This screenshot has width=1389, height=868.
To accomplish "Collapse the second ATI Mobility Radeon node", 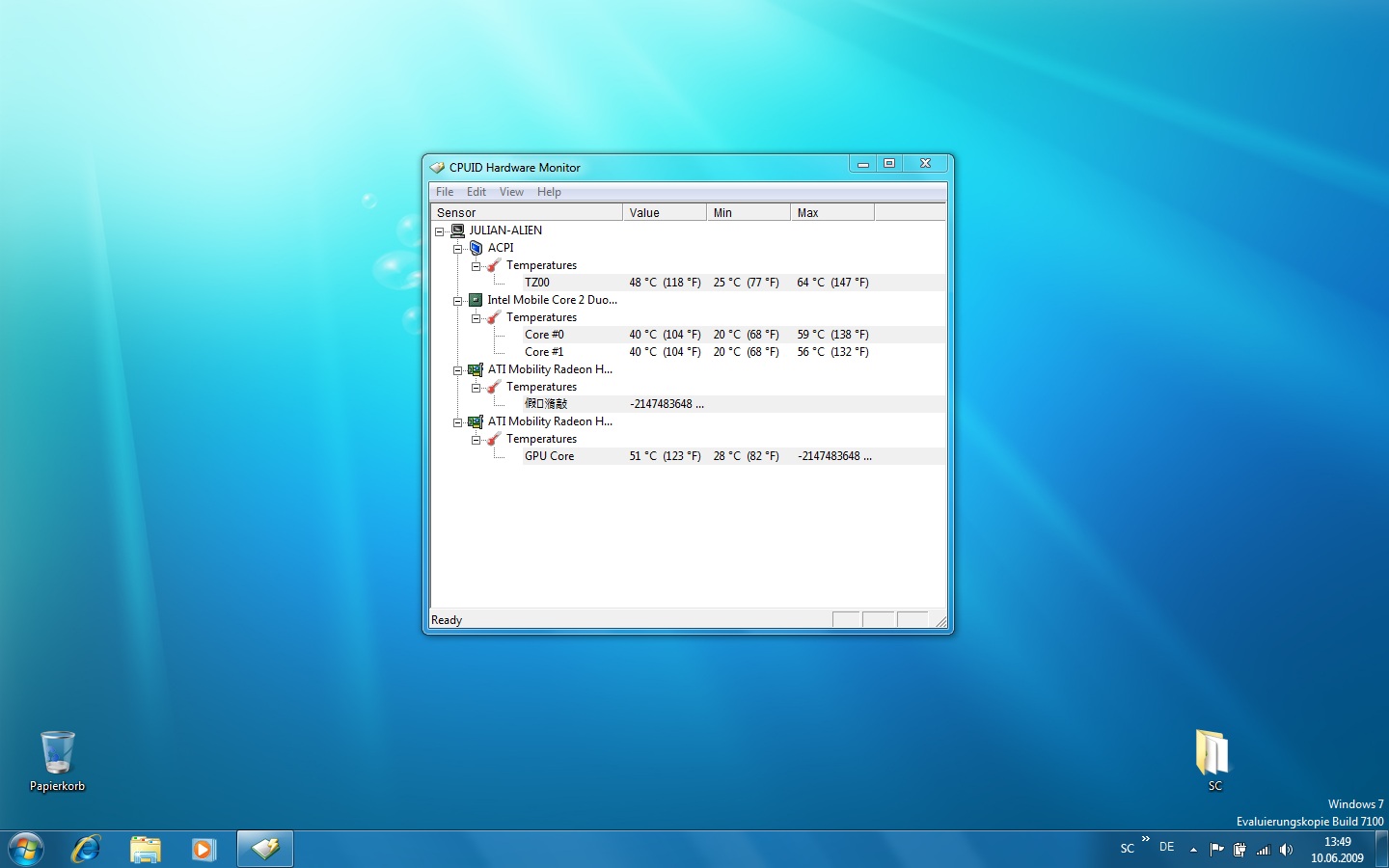I will 458,422.
